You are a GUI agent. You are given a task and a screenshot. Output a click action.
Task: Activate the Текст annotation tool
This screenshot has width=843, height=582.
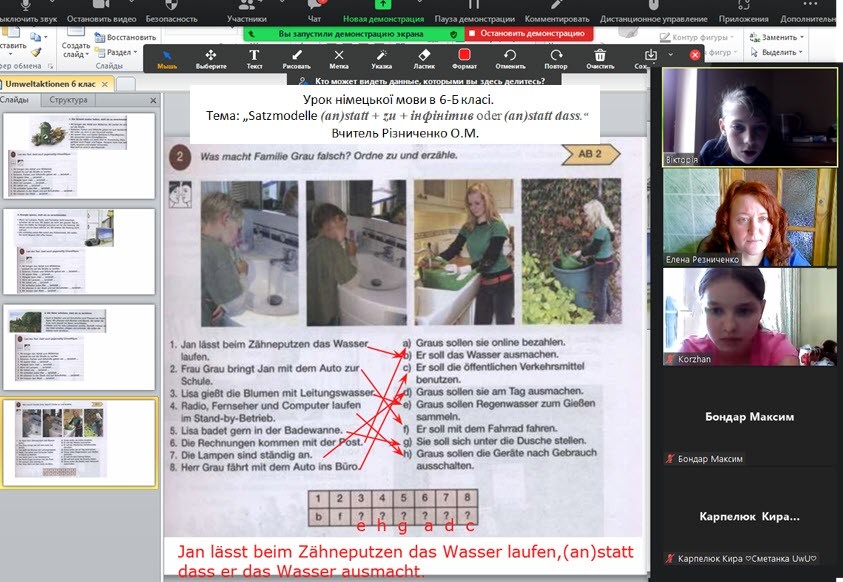coord(254,59)
